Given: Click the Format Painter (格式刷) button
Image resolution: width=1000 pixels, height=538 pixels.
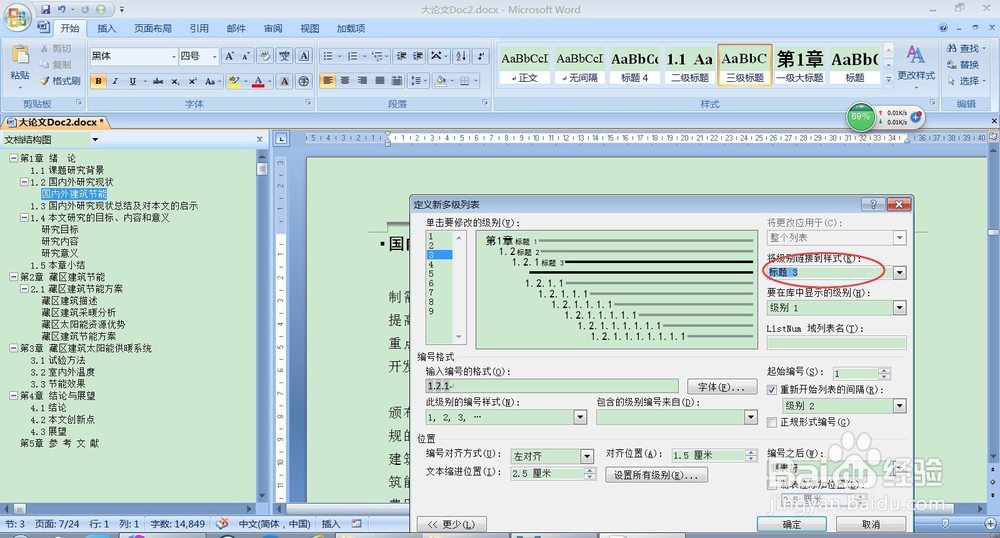Looking at the screenshot, I should click(61, 81).
